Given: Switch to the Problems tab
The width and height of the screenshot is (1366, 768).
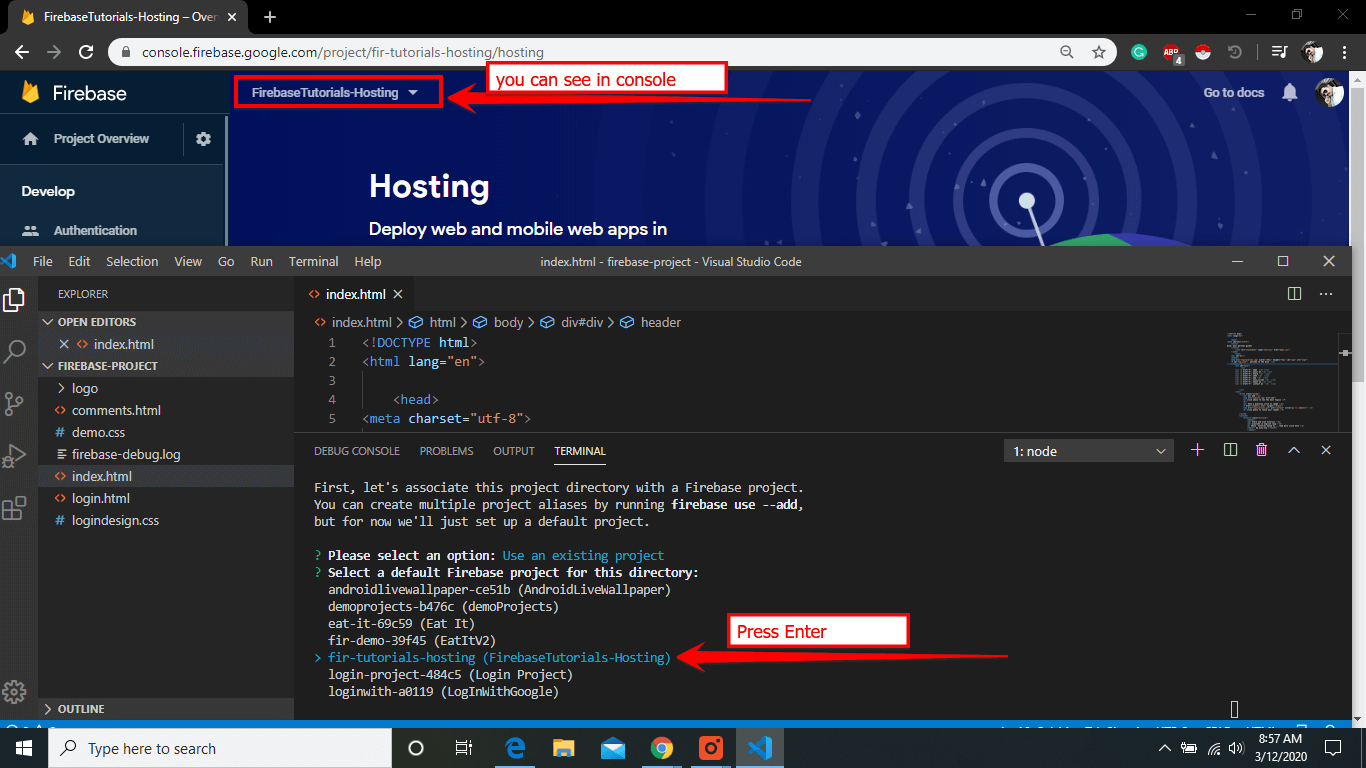Looking at the screenshot, I should pos(447,451).
